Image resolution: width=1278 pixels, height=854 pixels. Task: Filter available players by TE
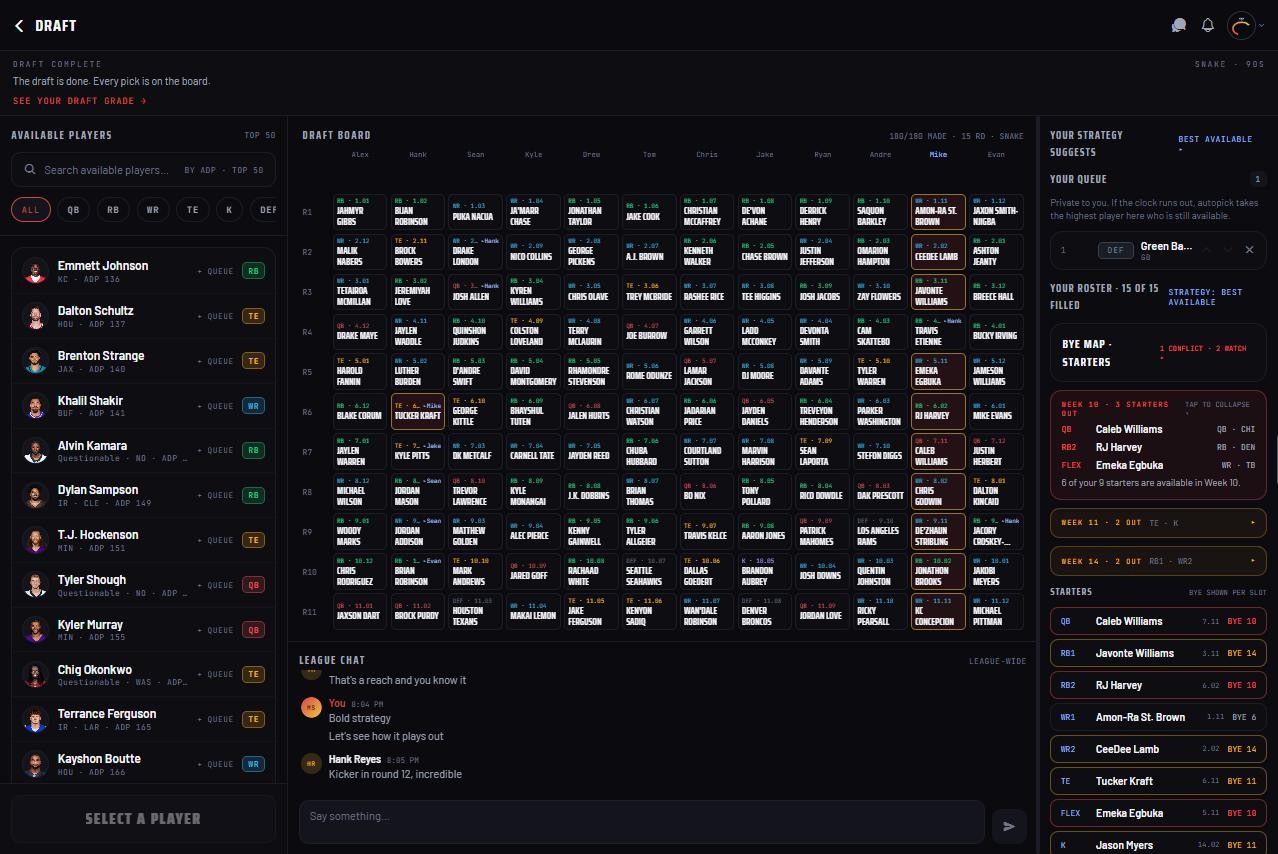[x=193, y=210]
